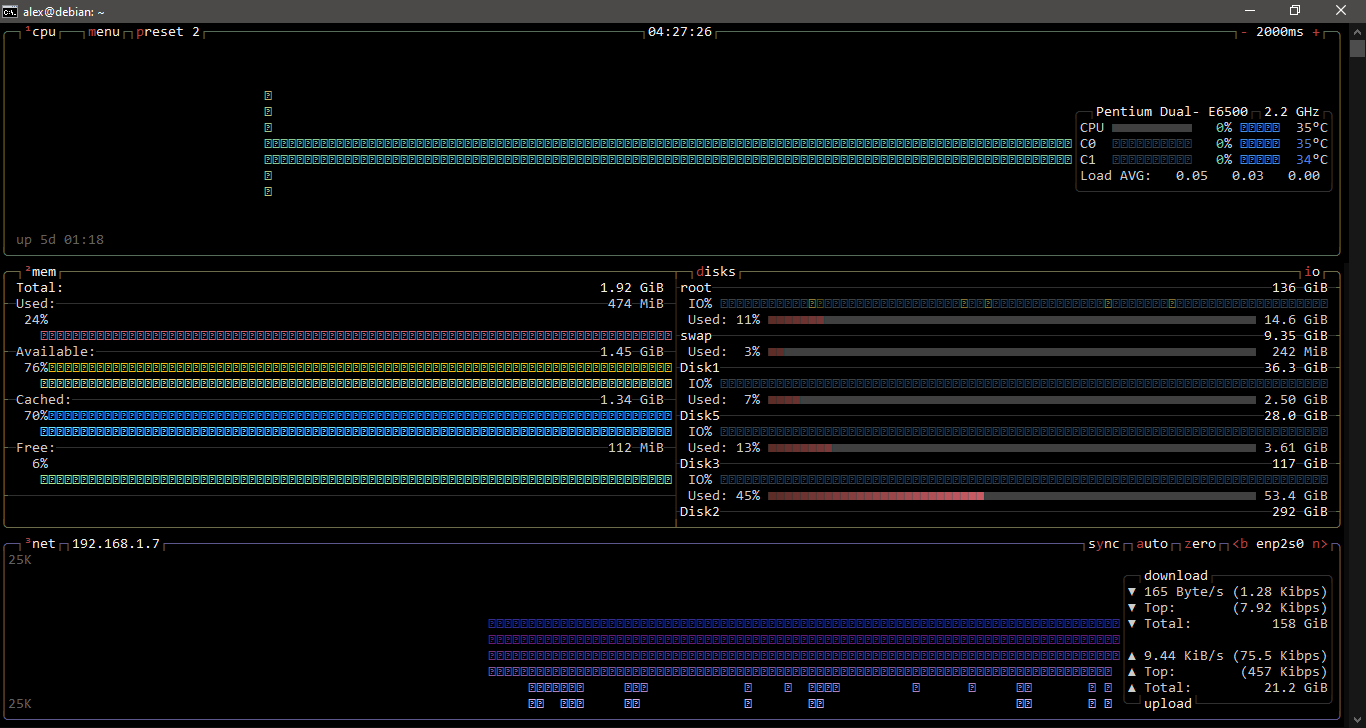1366x728 pixels.
Task: Select the next network interface with the n> arrow
Action: pyautogui.click(x=1319, y=543)
